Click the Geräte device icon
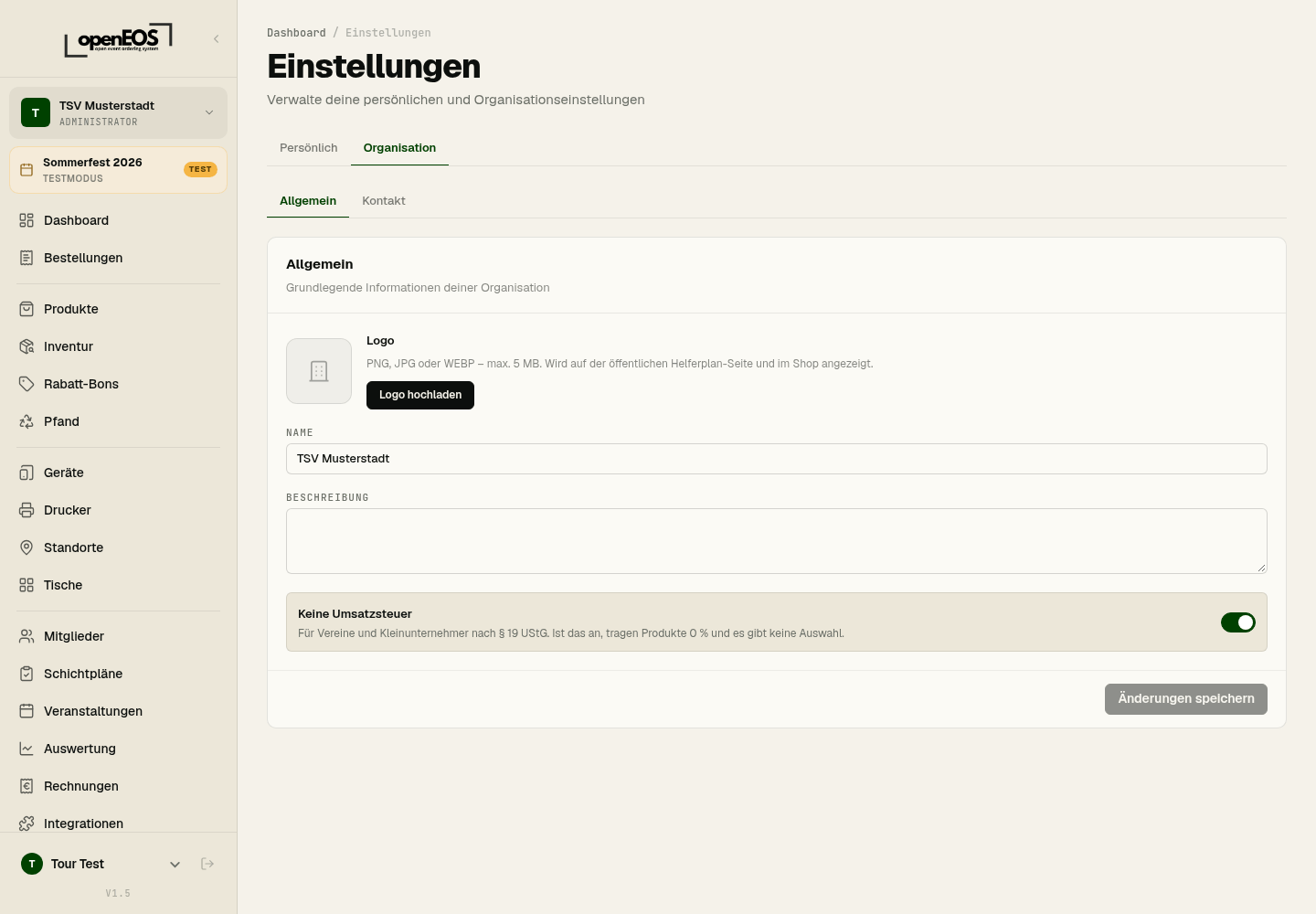Screen dimensions: 1316x914 pos(27,473)
